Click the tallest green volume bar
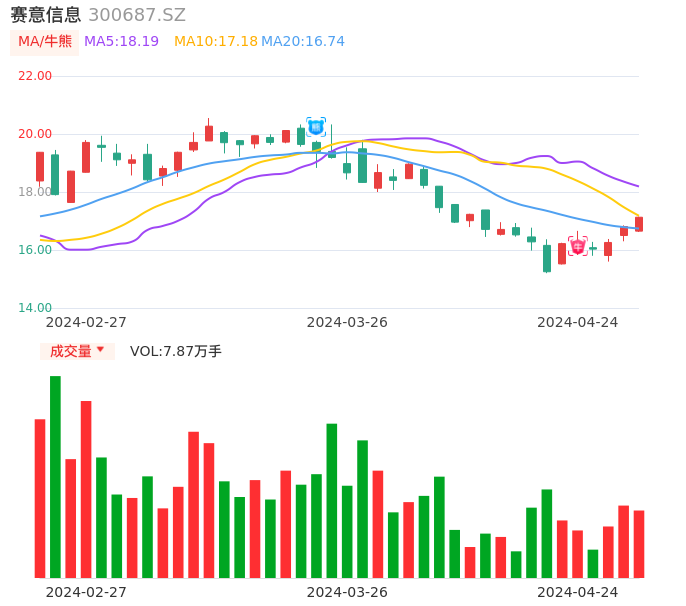Image resolution: width=686 pixels, height=606 pixels. coord(55,477)
